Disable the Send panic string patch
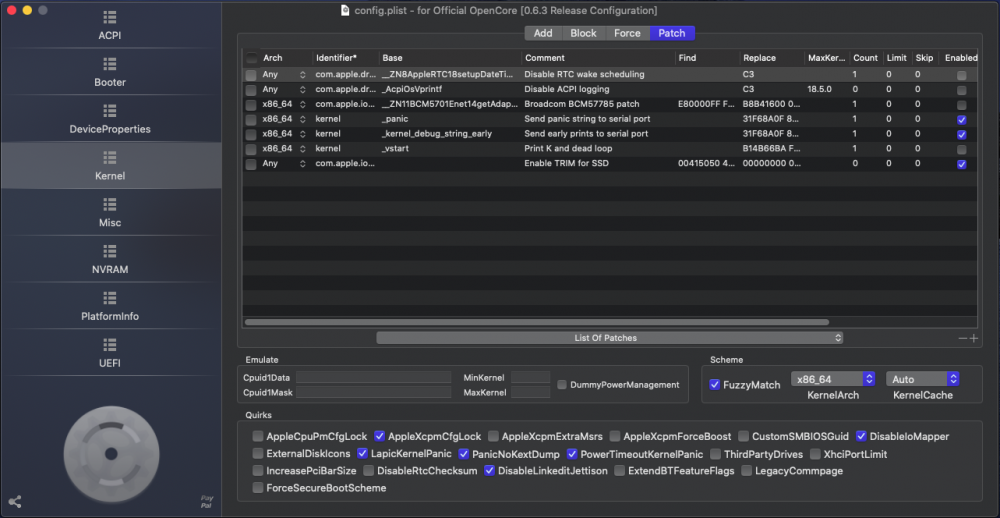The width and height of the screenshot is (1000, 518). pyautogui.click(x=962, y=120)
